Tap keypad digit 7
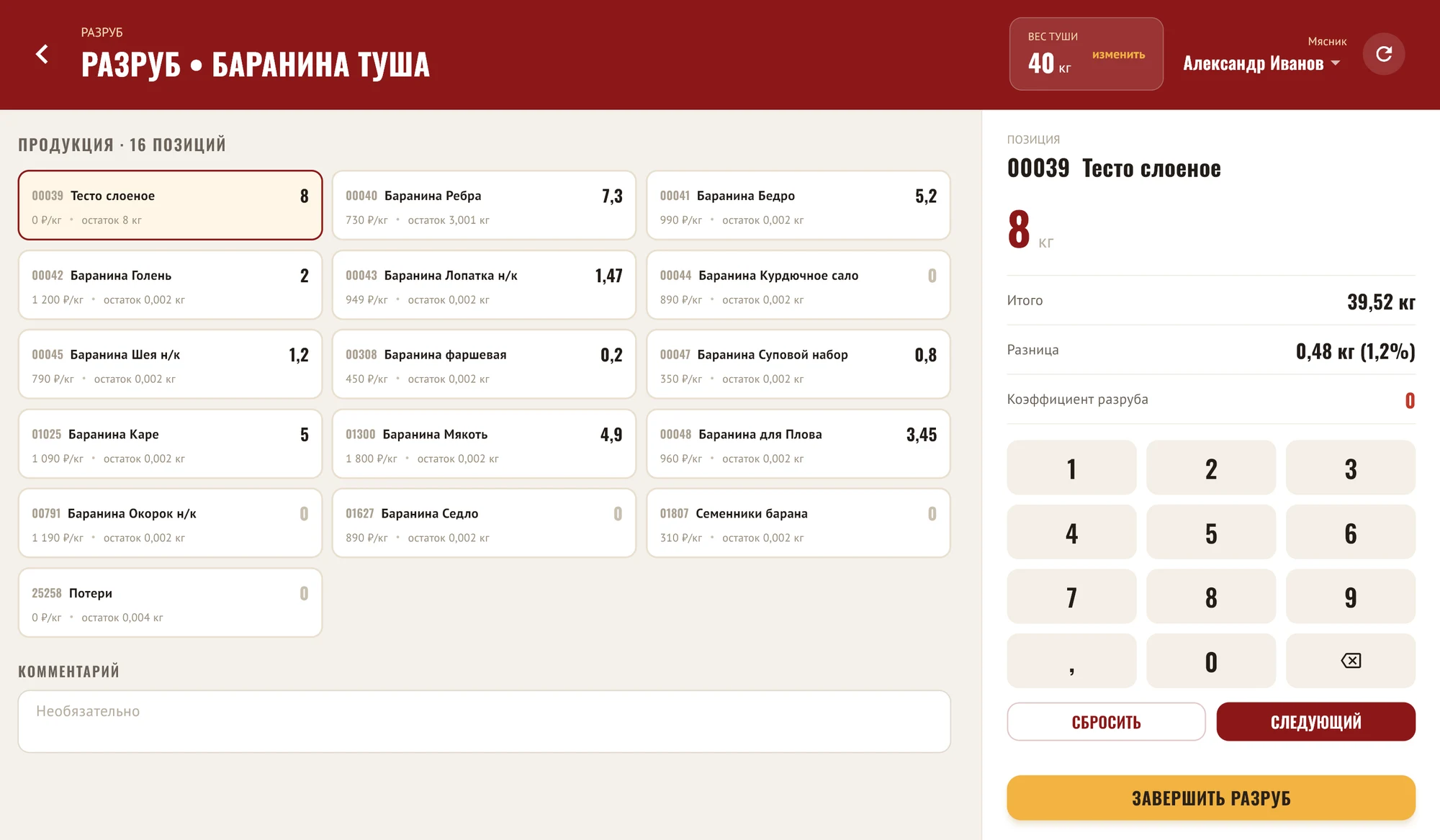 pos(1071,597)
